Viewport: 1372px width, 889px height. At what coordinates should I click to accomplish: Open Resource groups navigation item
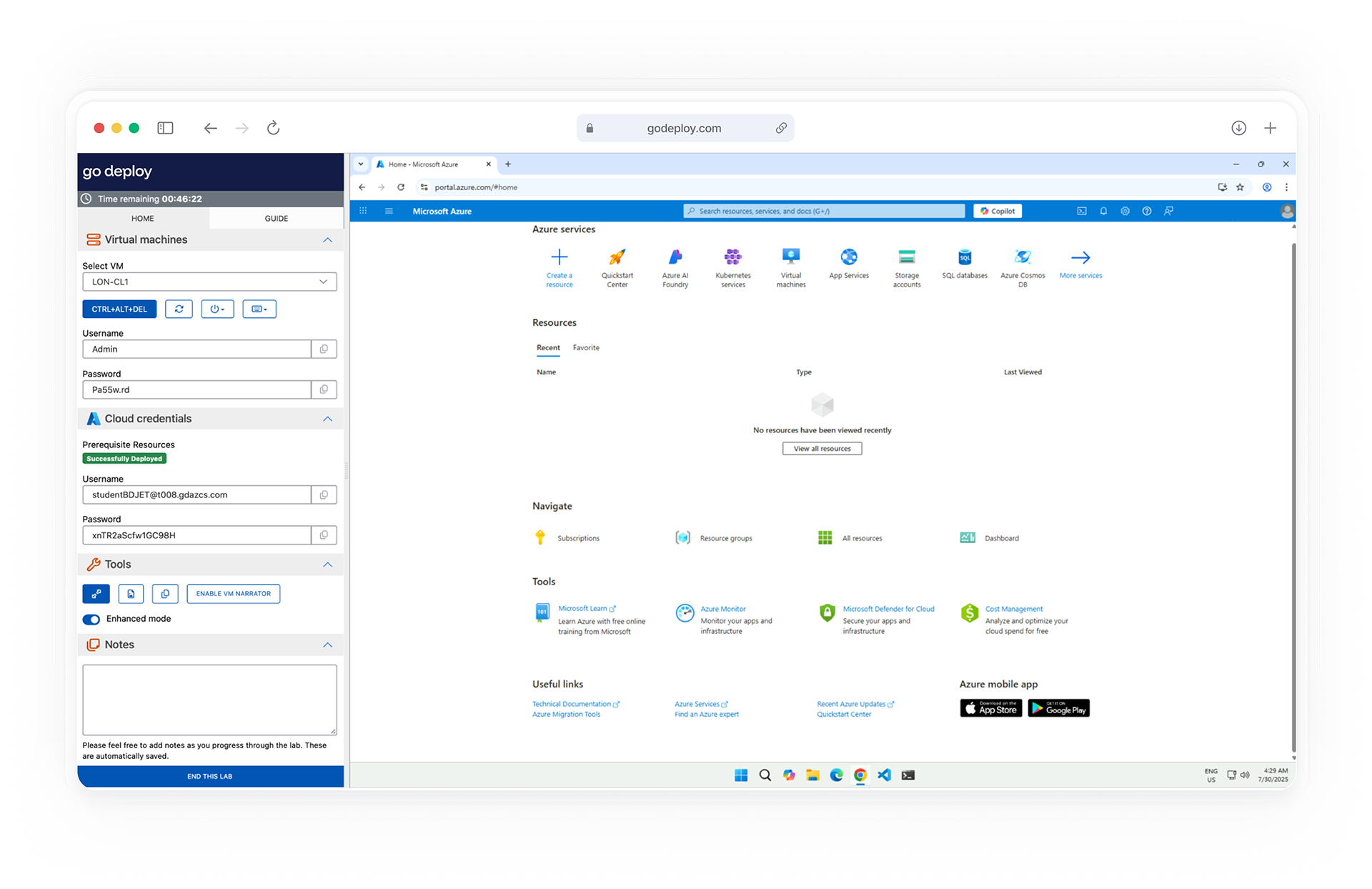coord(715,538)
